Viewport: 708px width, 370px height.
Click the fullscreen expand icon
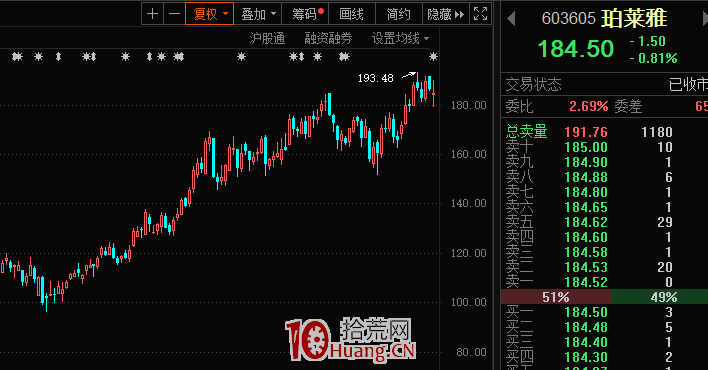(480, 14)
